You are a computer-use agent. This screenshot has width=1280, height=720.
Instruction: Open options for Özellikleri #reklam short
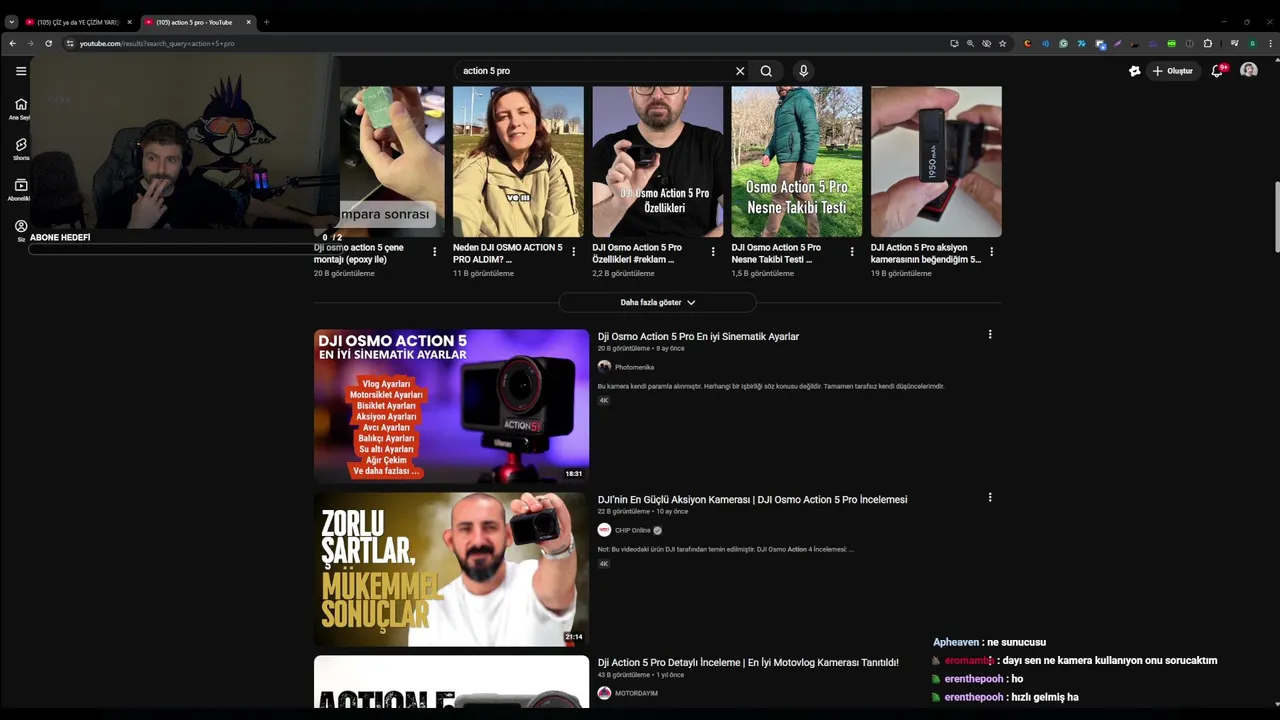713,252
